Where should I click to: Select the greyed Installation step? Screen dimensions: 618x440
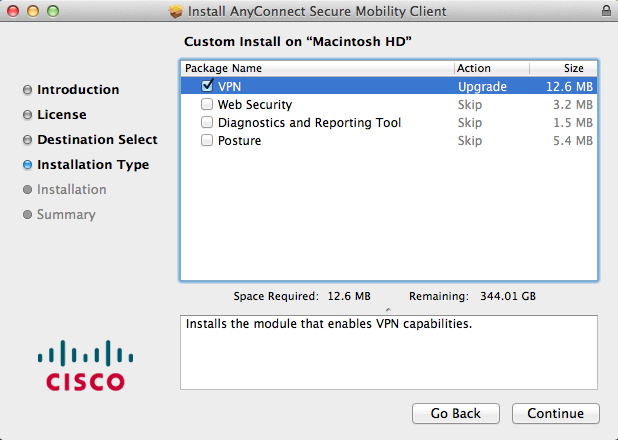coord(72,190)
